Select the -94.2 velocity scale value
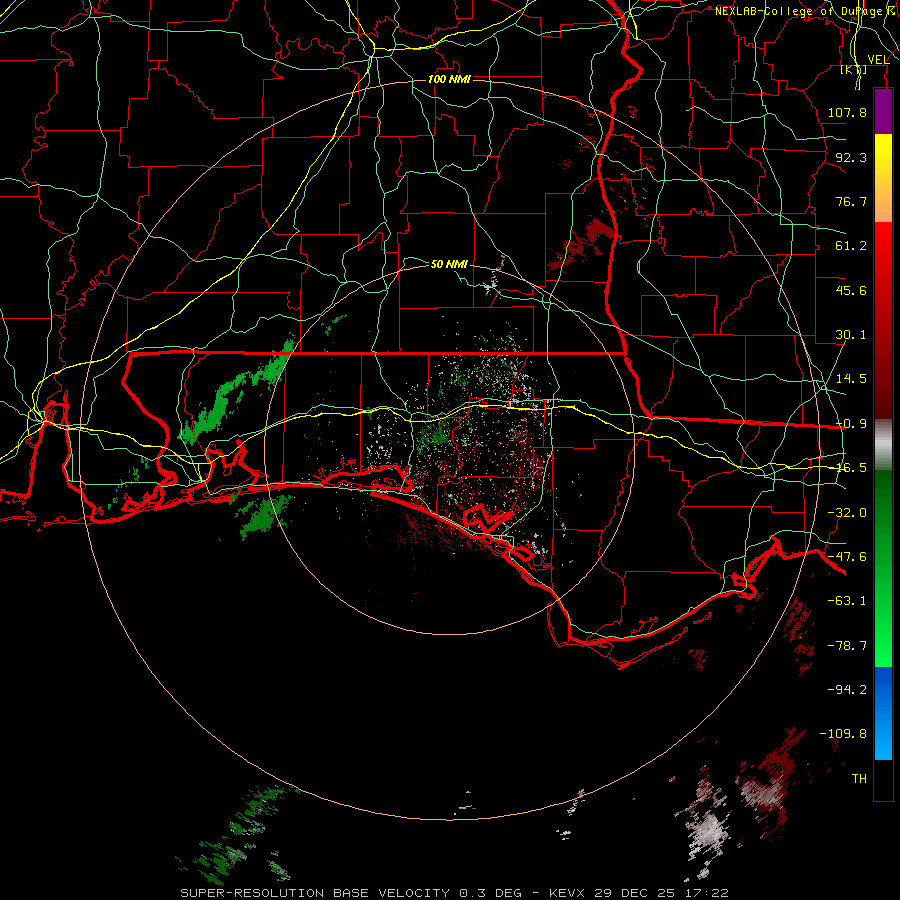Viewport: 900px width, 900px height. click(847, 689)
